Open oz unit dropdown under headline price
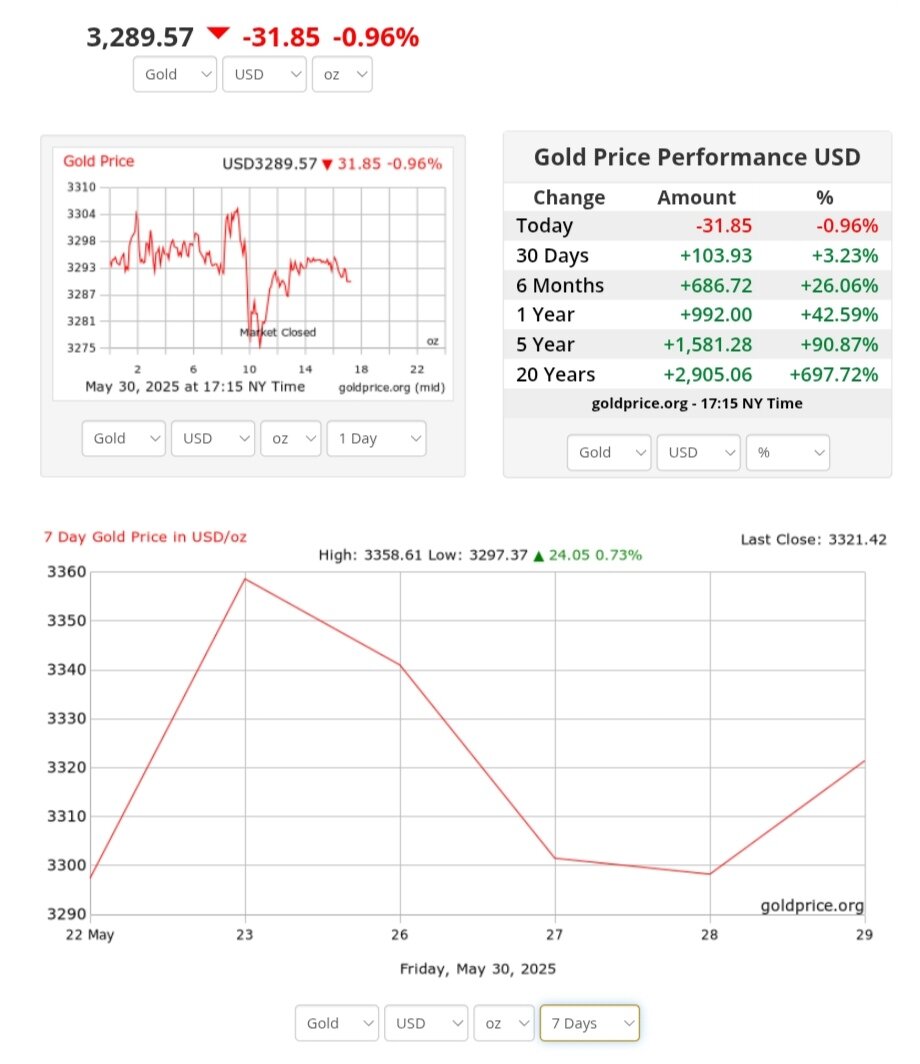Screen dimensions: 920x1064 coord(342,75)
